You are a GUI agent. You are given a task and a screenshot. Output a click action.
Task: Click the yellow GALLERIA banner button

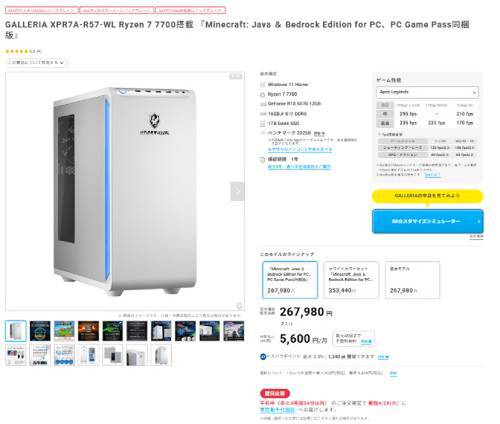[428, 196]
